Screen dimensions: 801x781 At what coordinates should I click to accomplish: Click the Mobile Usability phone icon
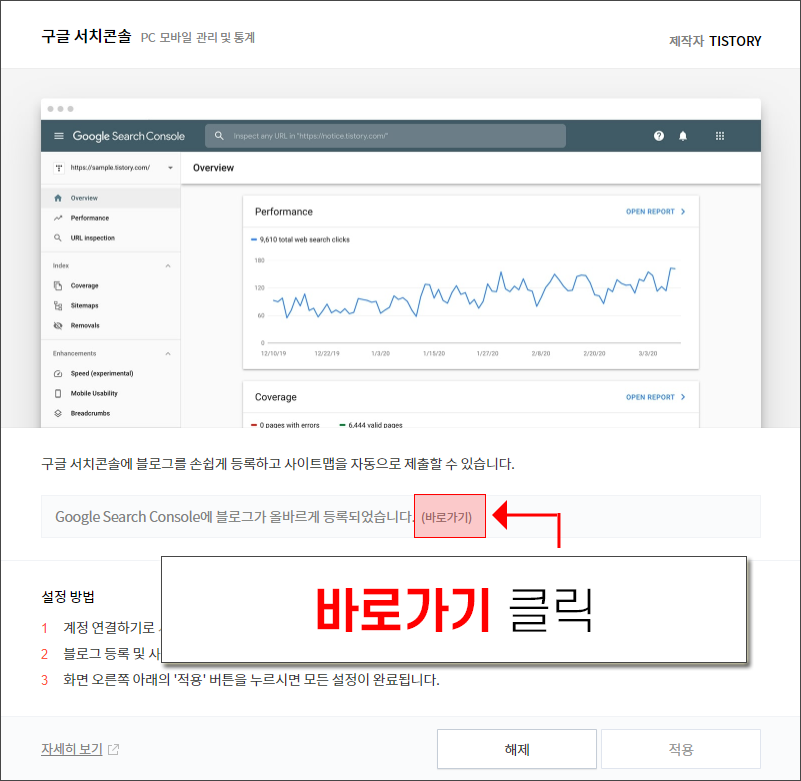(58, 393)
